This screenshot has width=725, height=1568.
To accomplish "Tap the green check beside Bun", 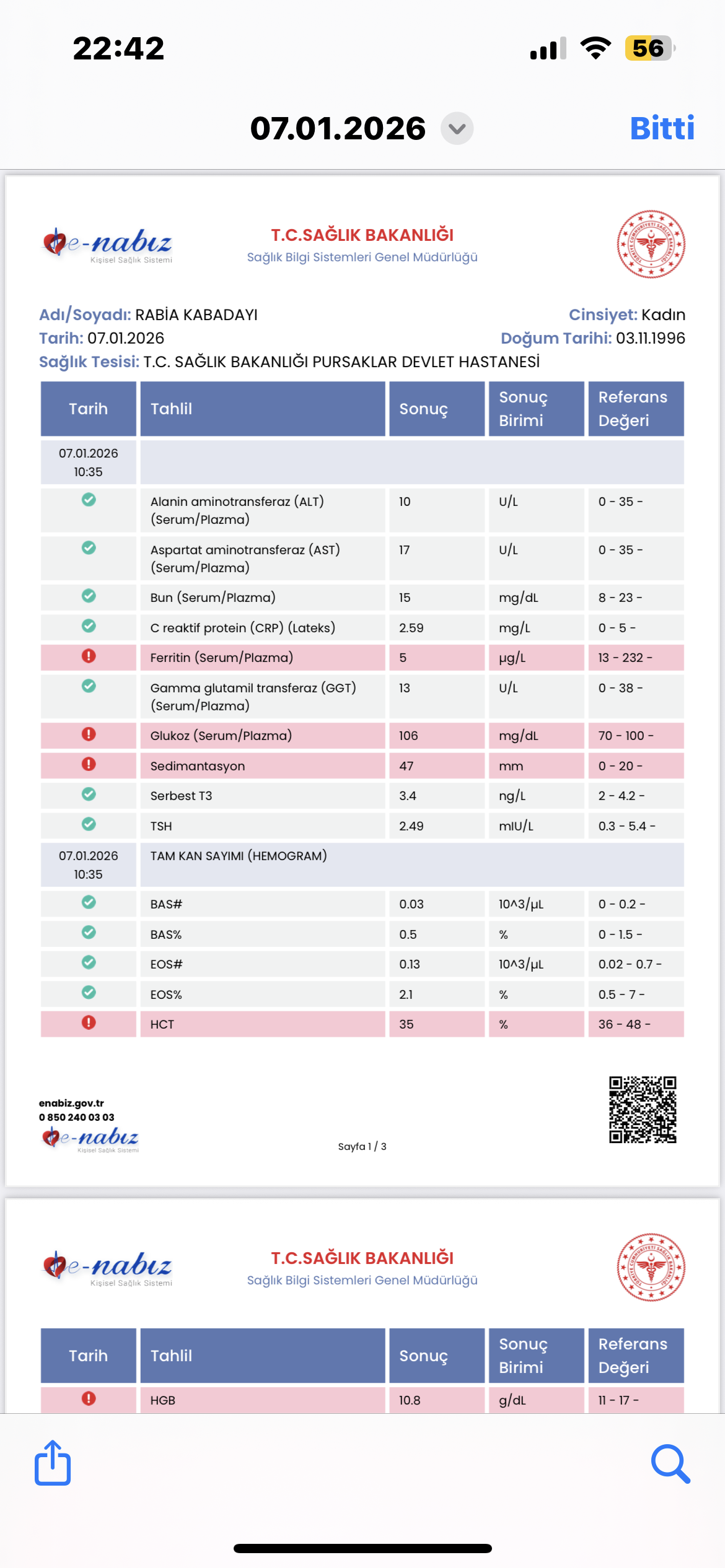I will 89,595.
